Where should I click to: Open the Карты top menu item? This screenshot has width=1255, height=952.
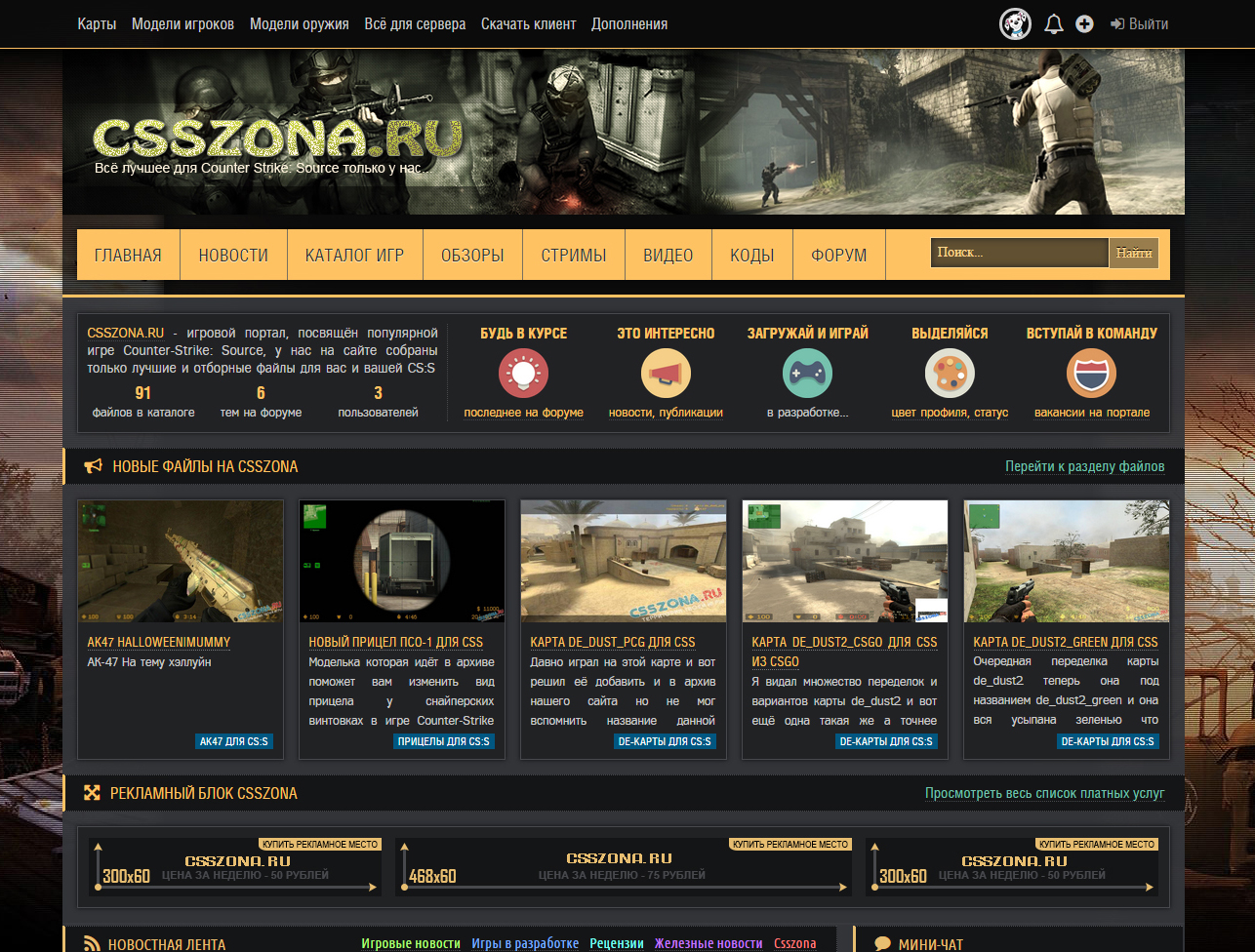tap(98, 23)
